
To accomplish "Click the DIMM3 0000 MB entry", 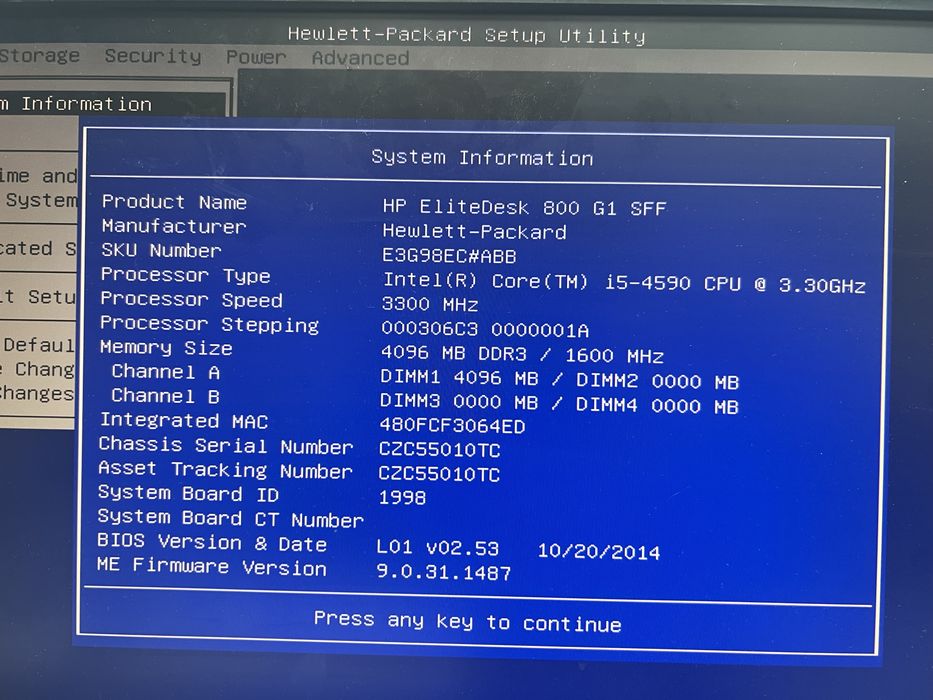I will pyautogui.click(x=459, y=402).
